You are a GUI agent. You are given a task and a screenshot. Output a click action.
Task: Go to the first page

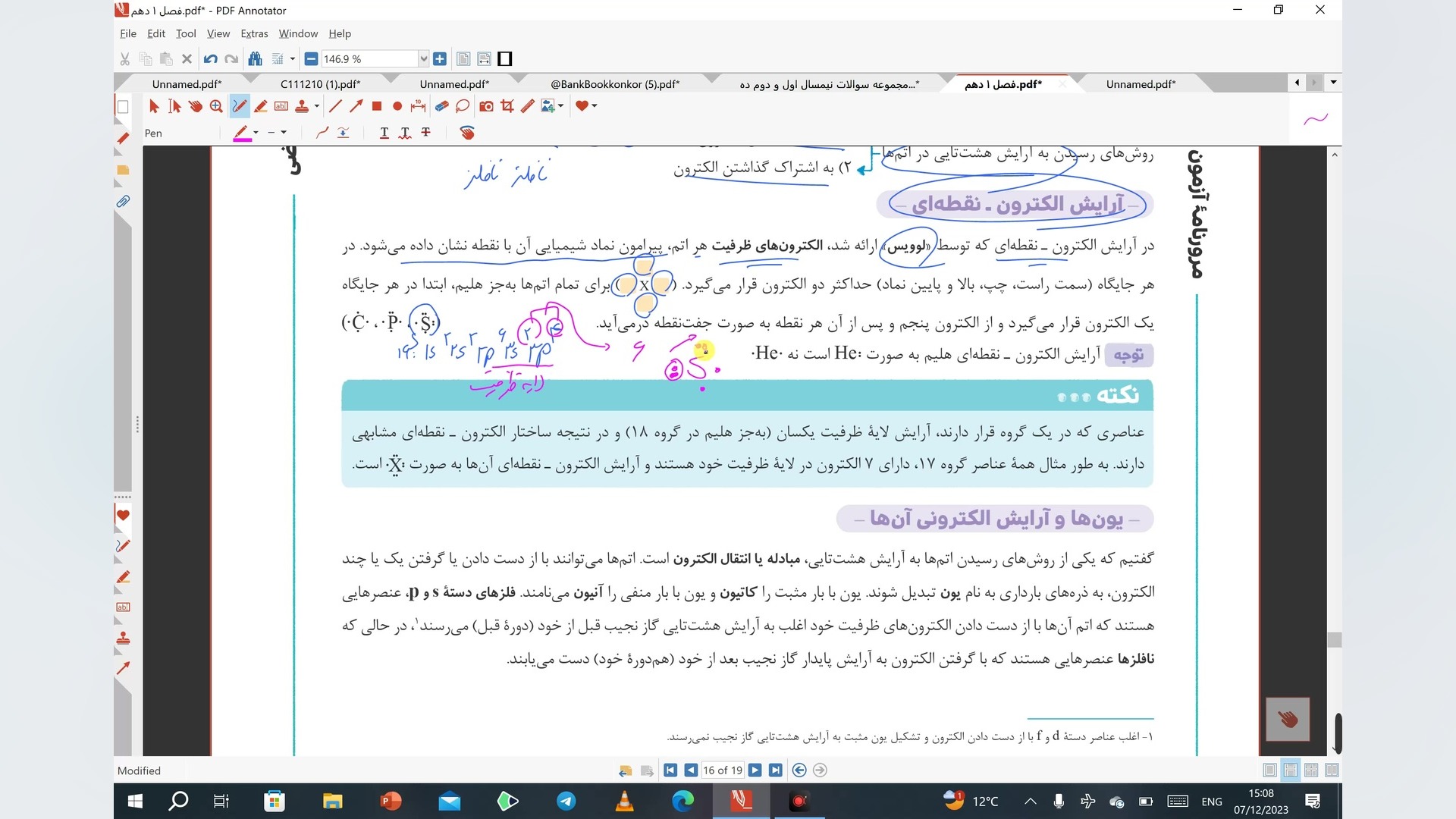[670, 770]
